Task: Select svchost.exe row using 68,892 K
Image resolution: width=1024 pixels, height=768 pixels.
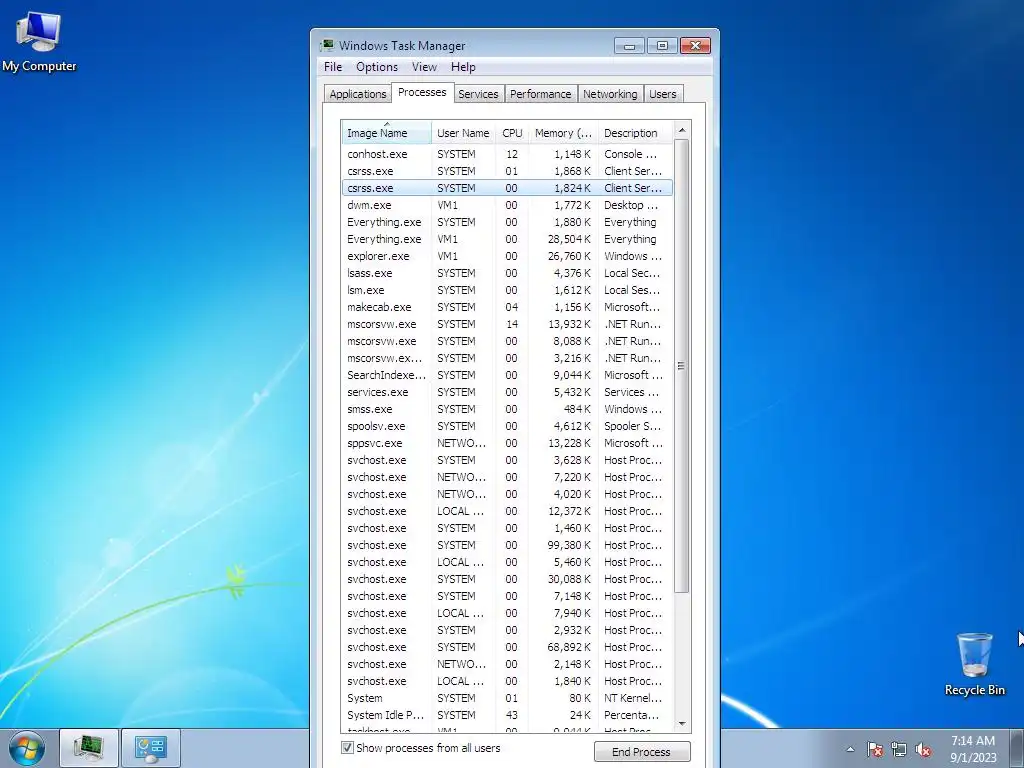Action: click(x=507, y=647)
